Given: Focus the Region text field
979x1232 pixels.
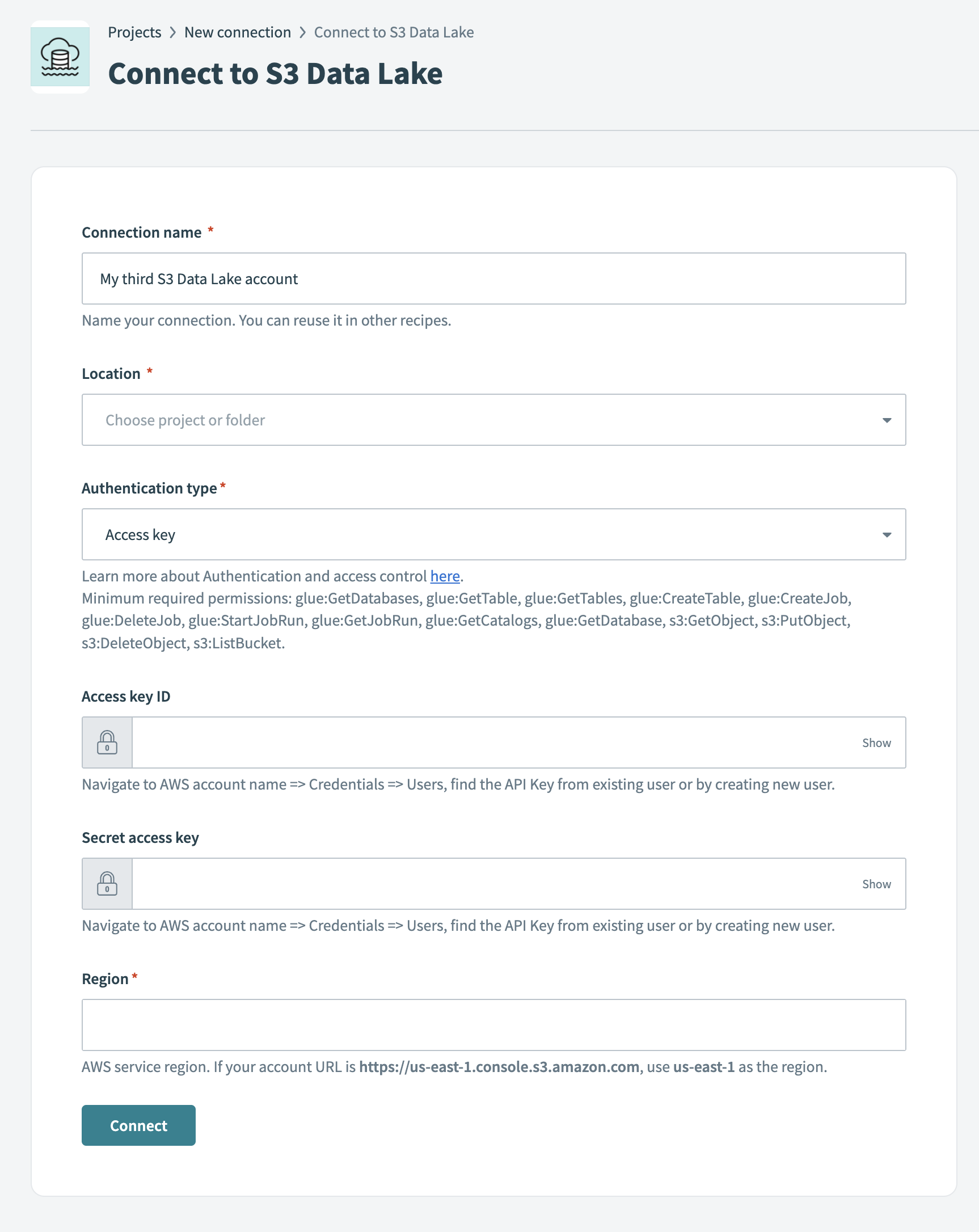Looking at the screenshot, I should point(493,1024).
